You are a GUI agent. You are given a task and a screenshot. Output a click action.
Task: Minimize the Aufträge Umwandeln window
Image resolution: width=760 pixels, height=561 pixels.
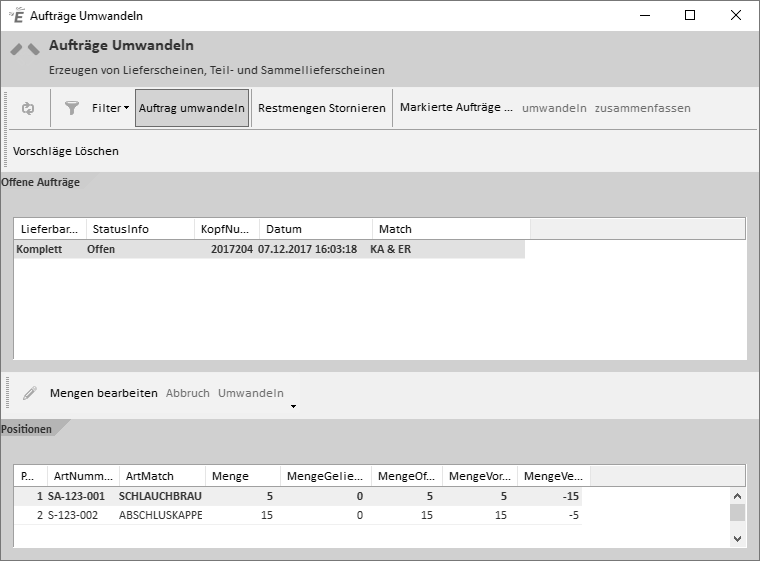tap(645, 16)
